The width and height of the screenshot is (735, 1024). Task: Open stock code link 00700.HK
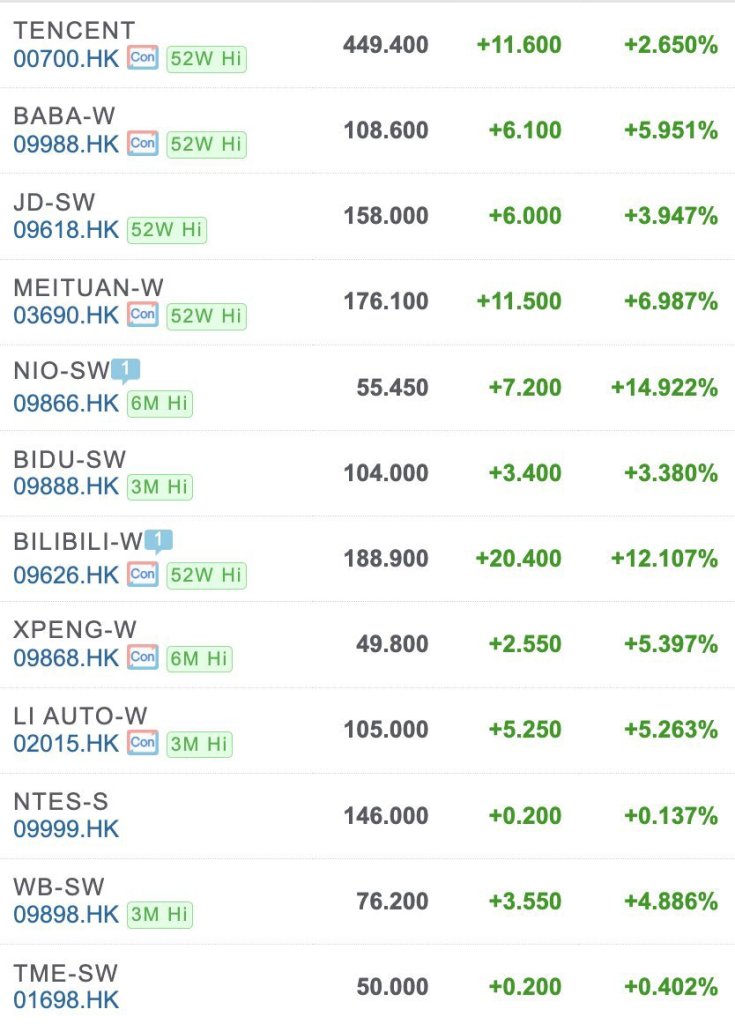click(x=66, y=58)
